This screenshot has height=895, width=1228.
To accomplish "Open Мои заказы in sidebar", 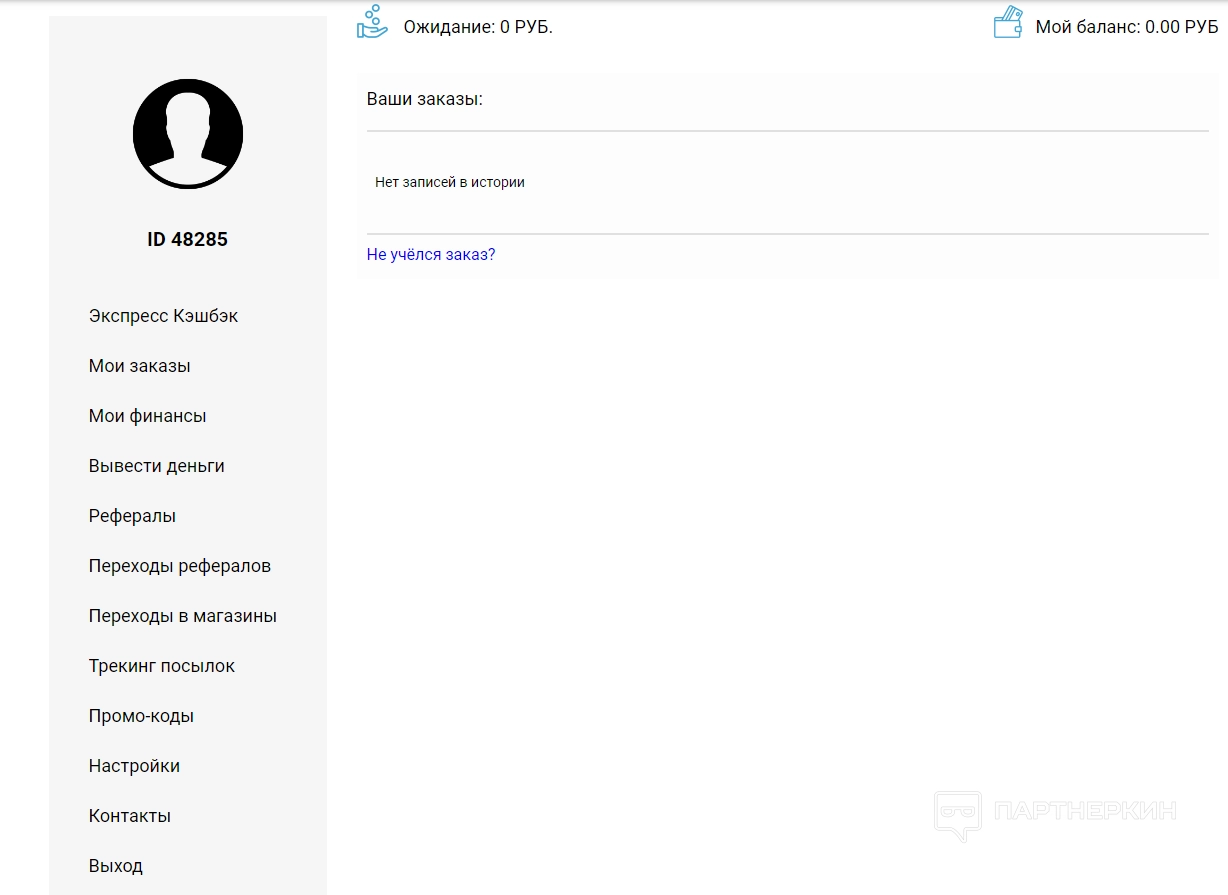I will pyautogui.click(x=139, y=366).
